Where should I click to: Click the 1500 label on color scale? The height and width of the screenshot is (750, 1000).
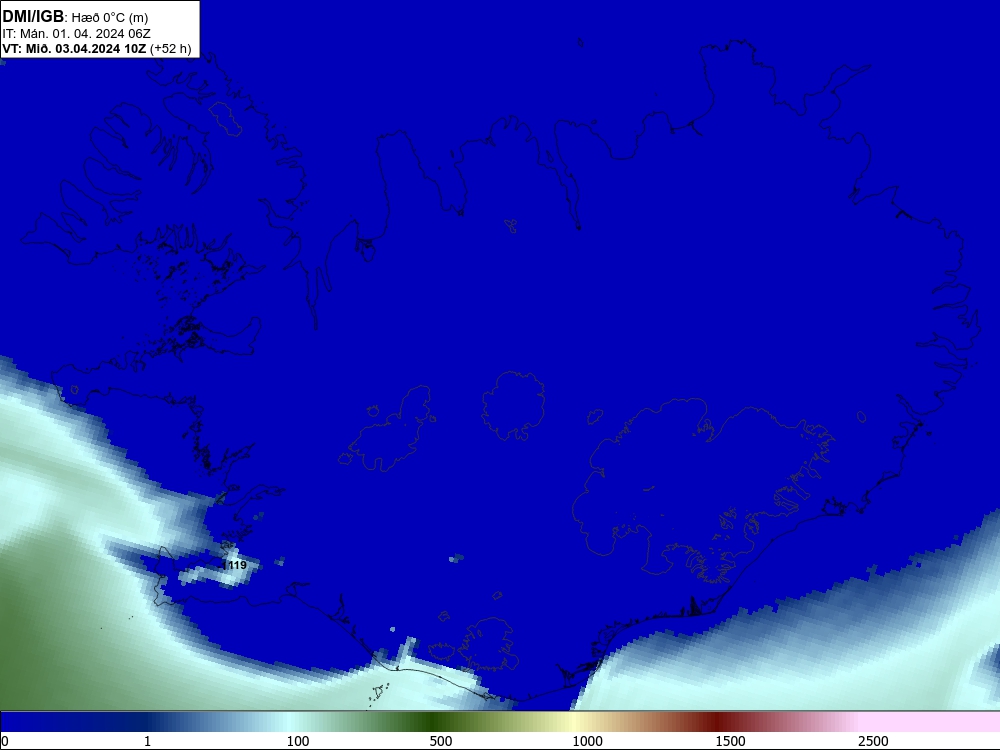(730, 741)
